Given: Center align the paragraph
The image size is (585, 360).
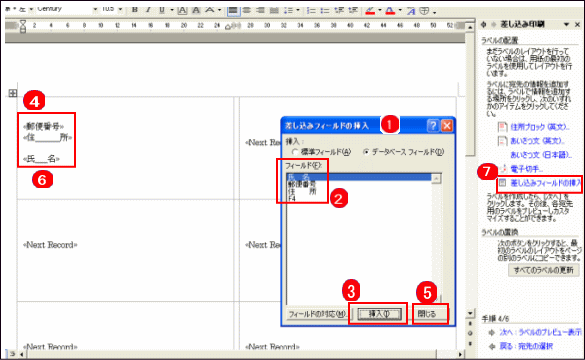Looking at the screenshot, I should click(247, 10).
